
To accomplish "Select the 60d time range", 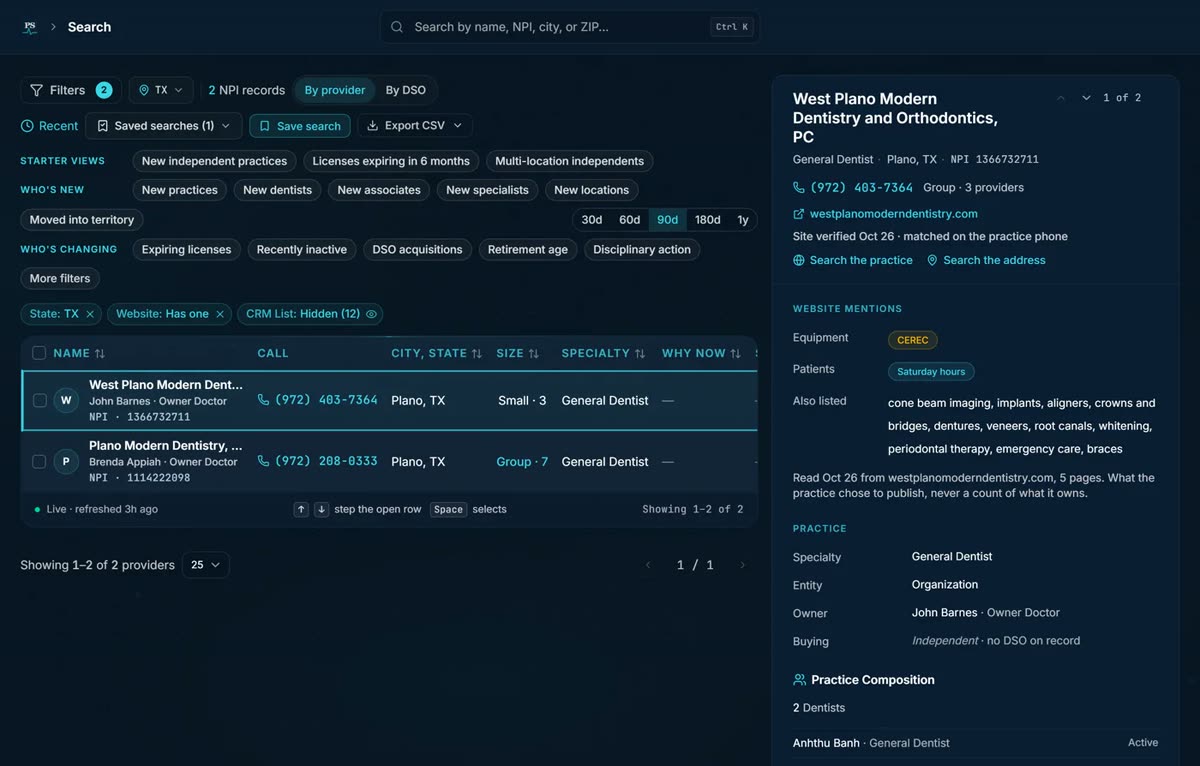I will (x=630, y=220).
